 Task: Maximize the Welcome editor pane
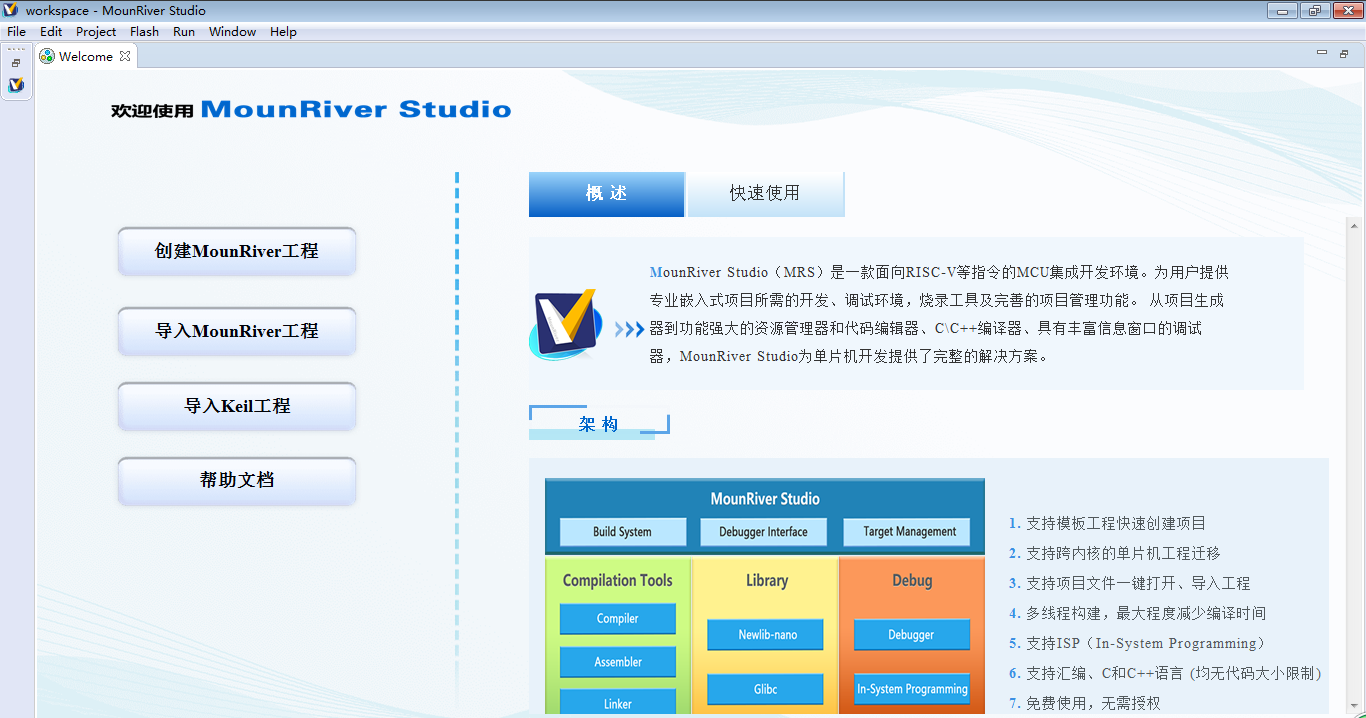pos(1343,53)
